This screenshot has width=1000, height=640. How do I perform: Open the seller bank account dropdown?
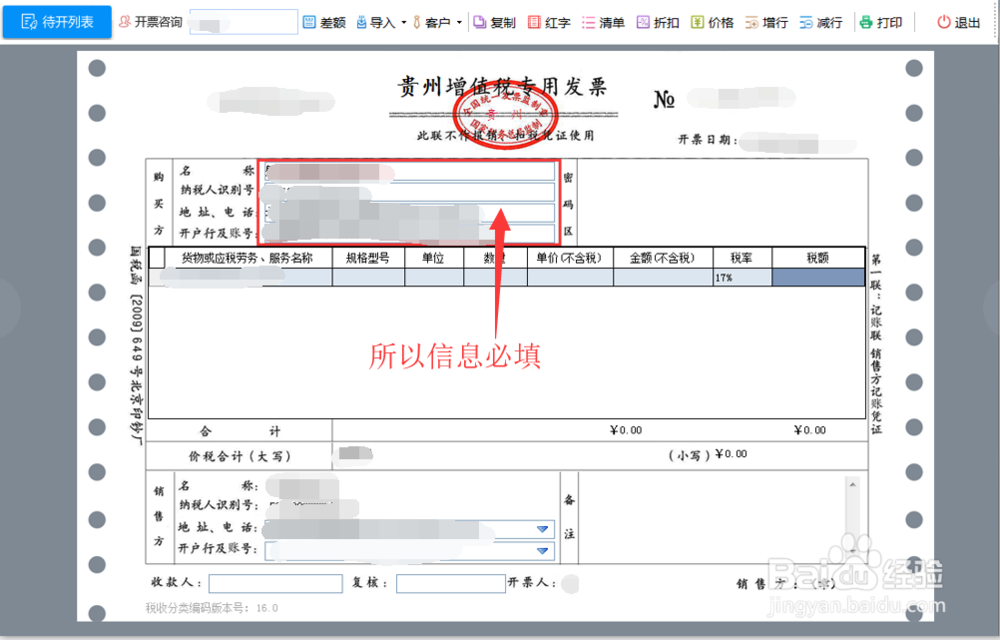point(541,549)
